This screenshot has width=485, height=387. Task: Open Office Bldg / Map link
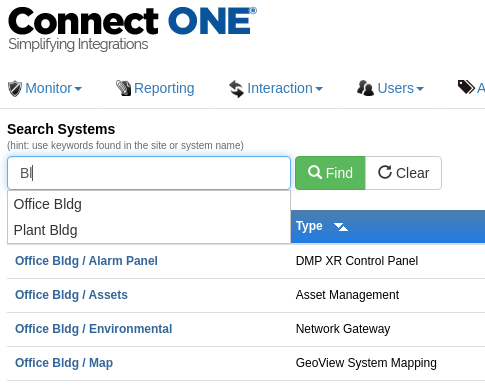coord(64,363)
